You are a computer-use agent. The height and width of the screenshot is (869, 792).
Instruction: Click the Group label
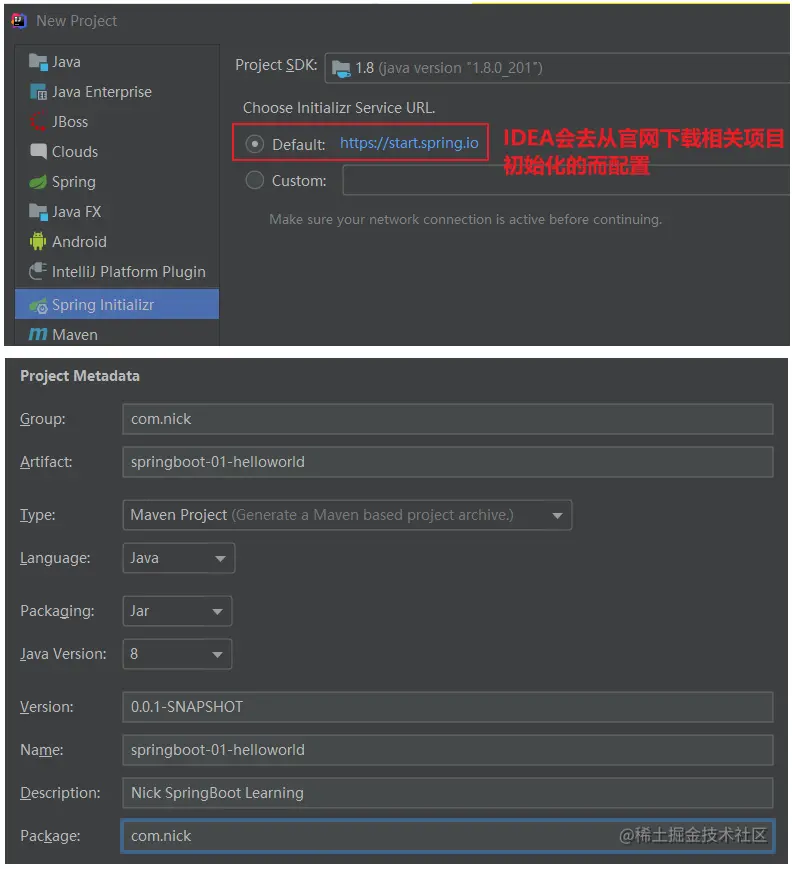[x=43, y=419]
